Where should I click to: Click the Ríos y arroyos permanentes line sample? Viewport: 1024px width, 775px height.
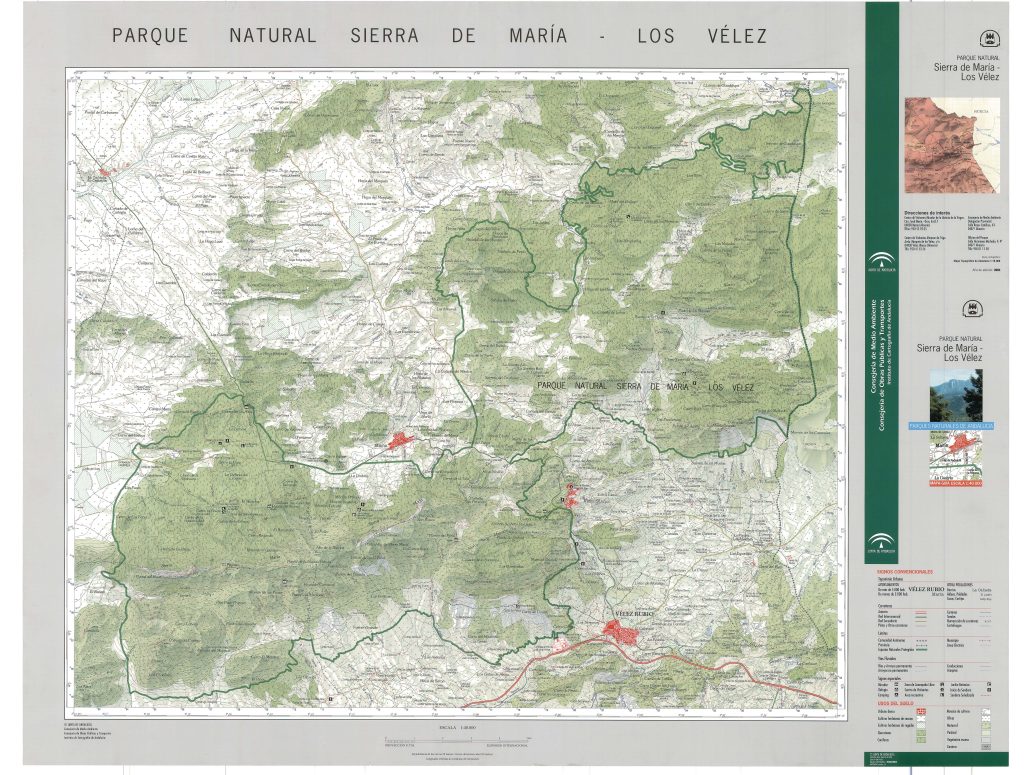coord(920,666)
